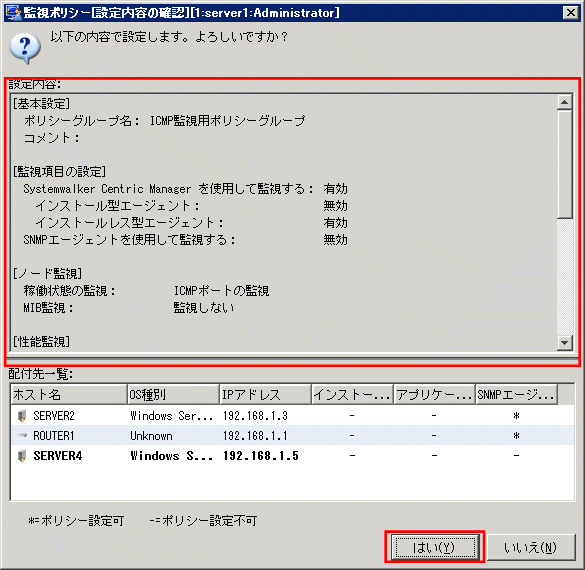Click the settings pane scrollbar thumb
Screen dimensions: 585x570
coord(564,164)
